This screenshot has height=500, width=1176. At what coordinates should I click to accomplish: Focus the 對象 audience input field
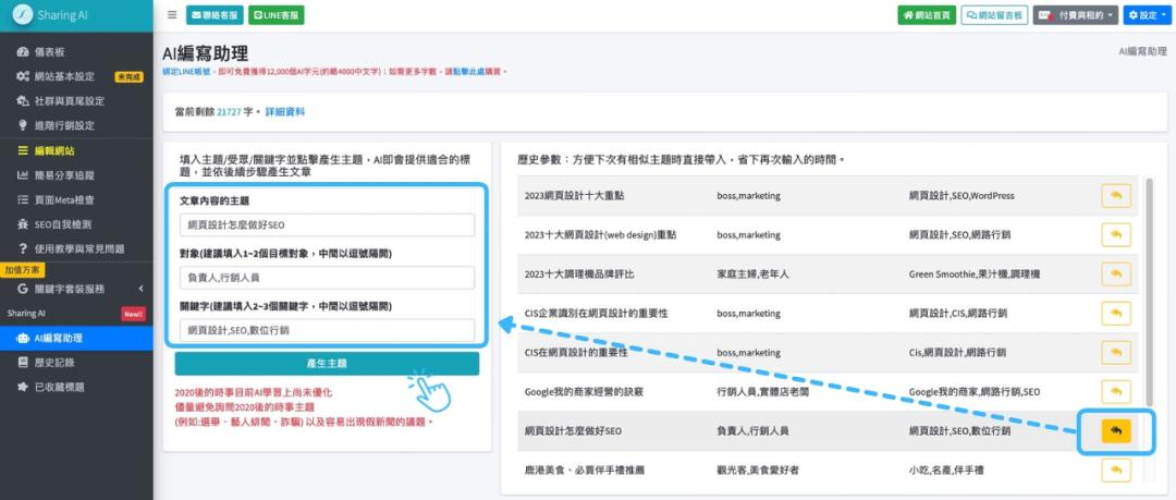(327, 277)
